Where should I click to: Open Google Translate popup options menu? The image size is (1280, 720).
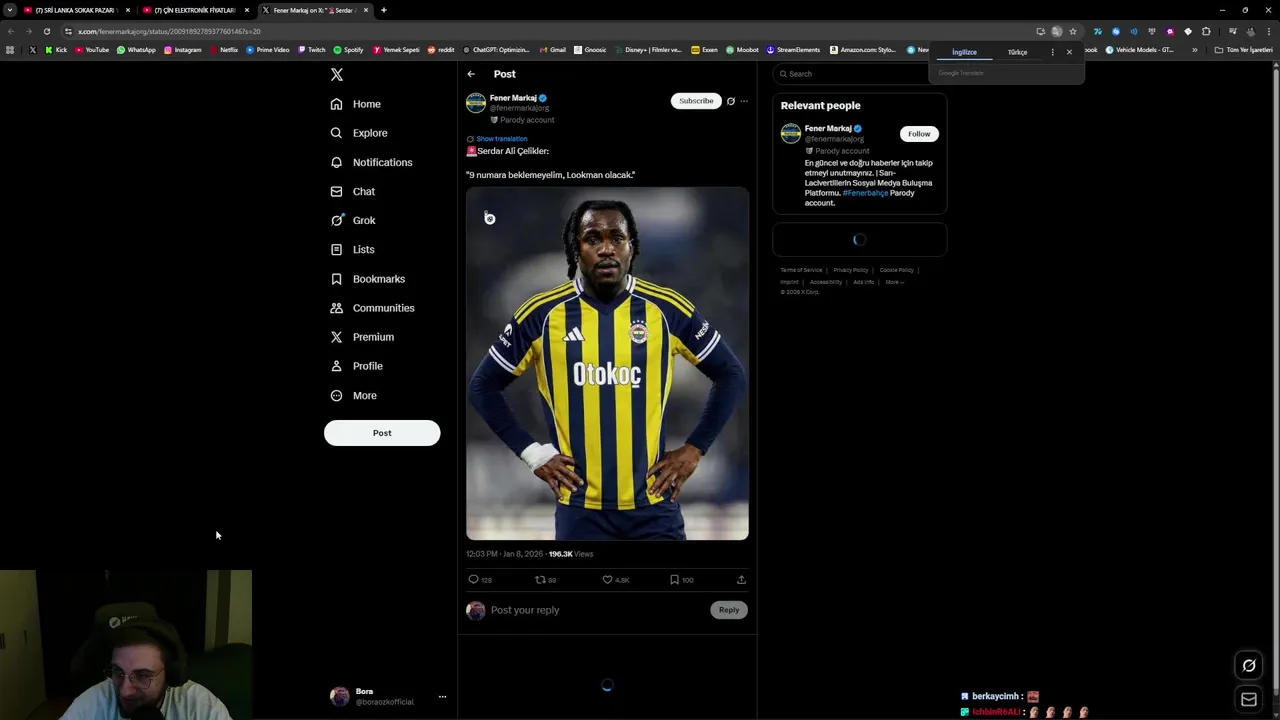click(x=1052, y=52)
